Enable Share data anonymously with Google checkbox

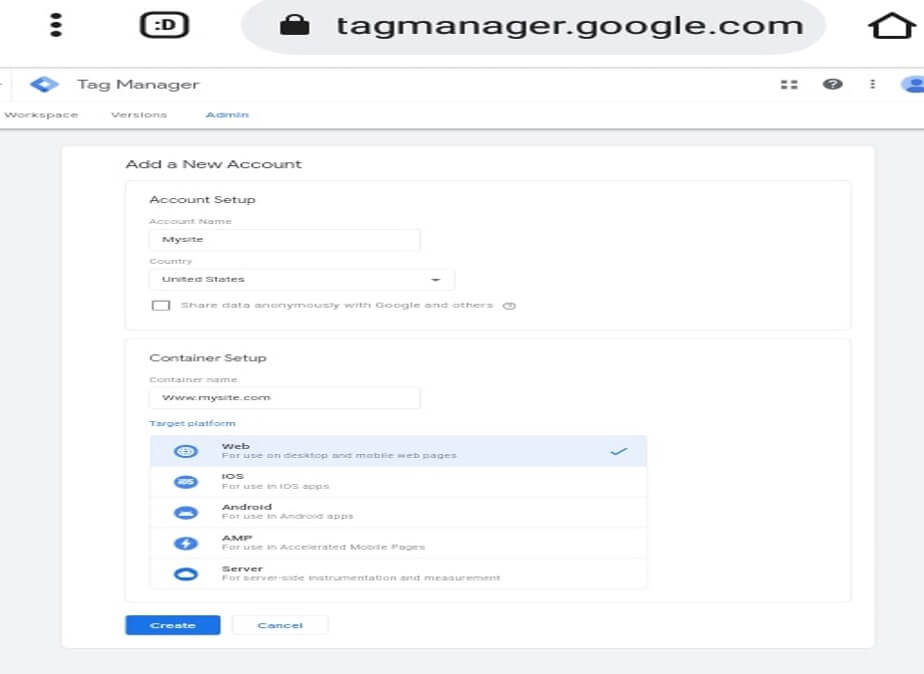[x=160, y=305]
